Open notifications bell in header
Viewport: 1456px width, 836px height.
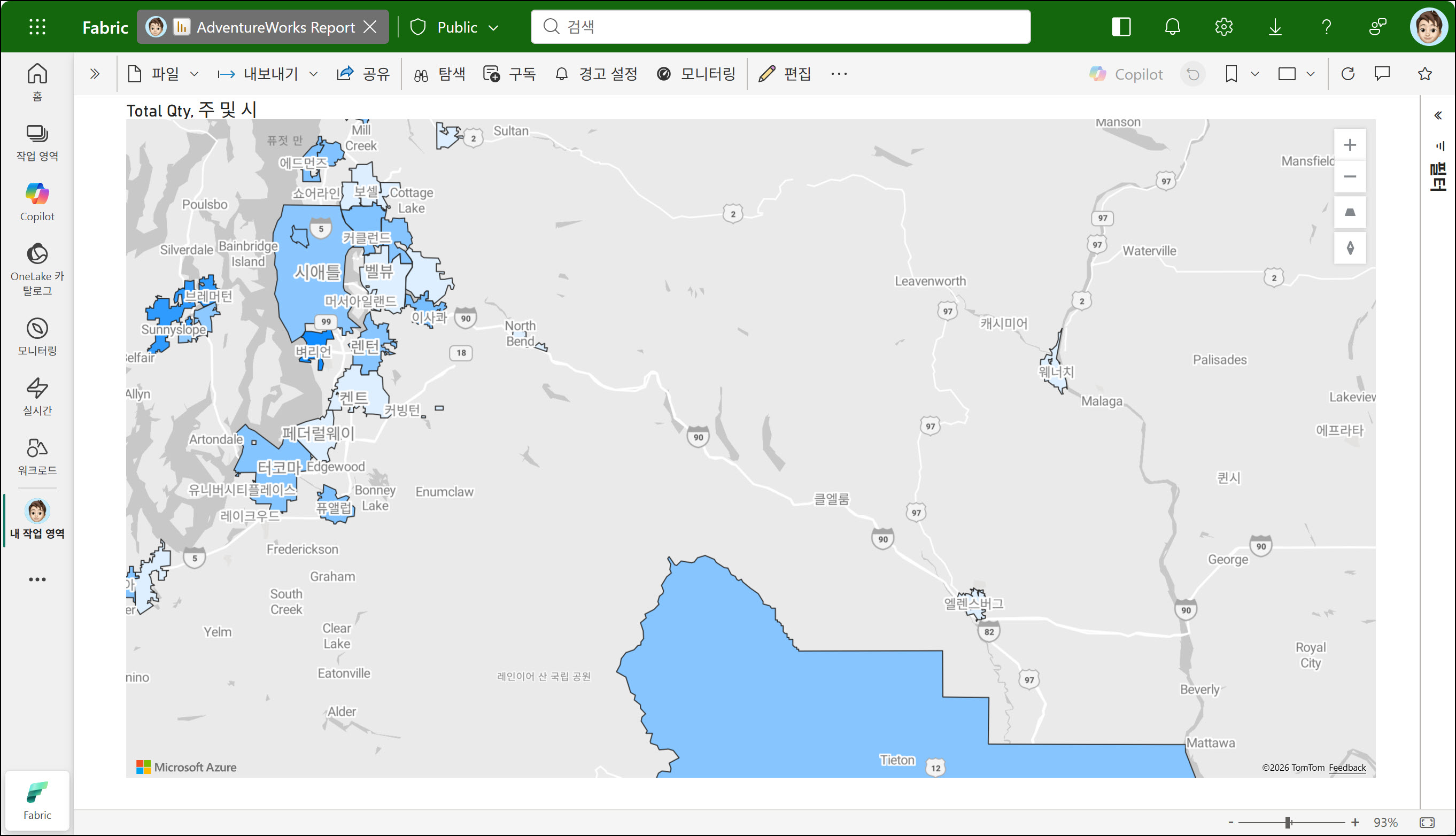(x=1172, y=27)
